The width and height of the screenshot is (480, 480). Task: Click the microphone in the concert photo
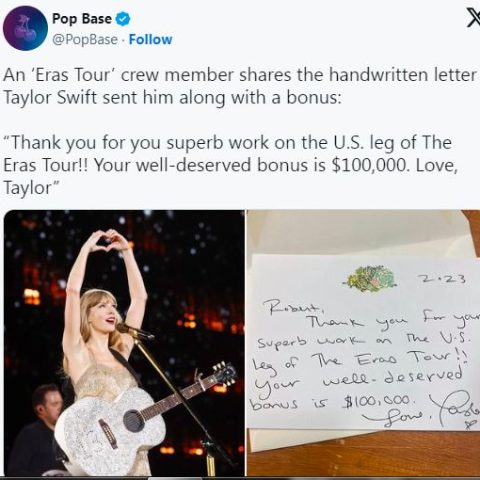pyautogui.click(x=133, y=331)
